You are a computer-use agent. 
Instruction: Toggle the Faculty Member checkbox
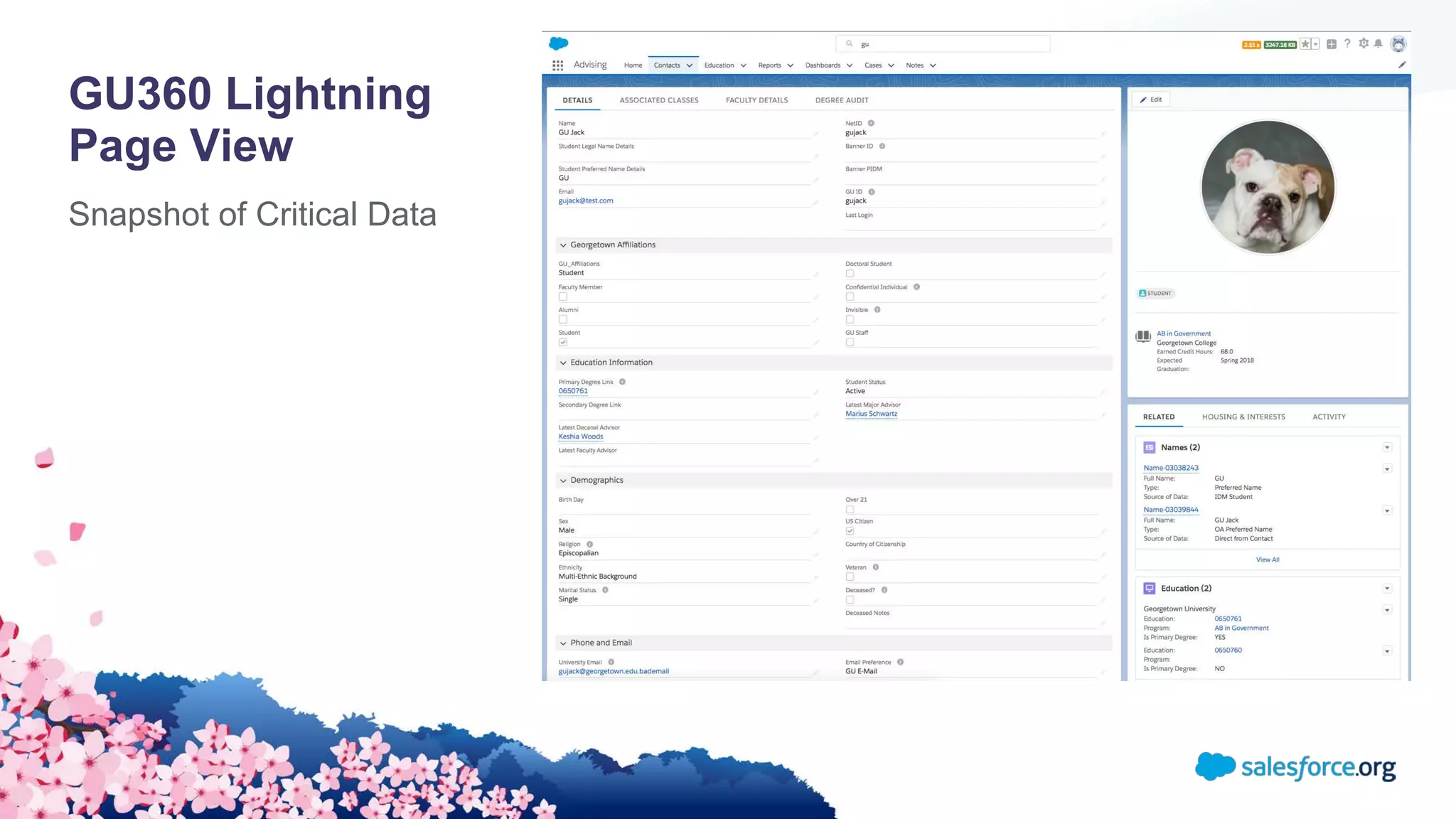[563, 296]
